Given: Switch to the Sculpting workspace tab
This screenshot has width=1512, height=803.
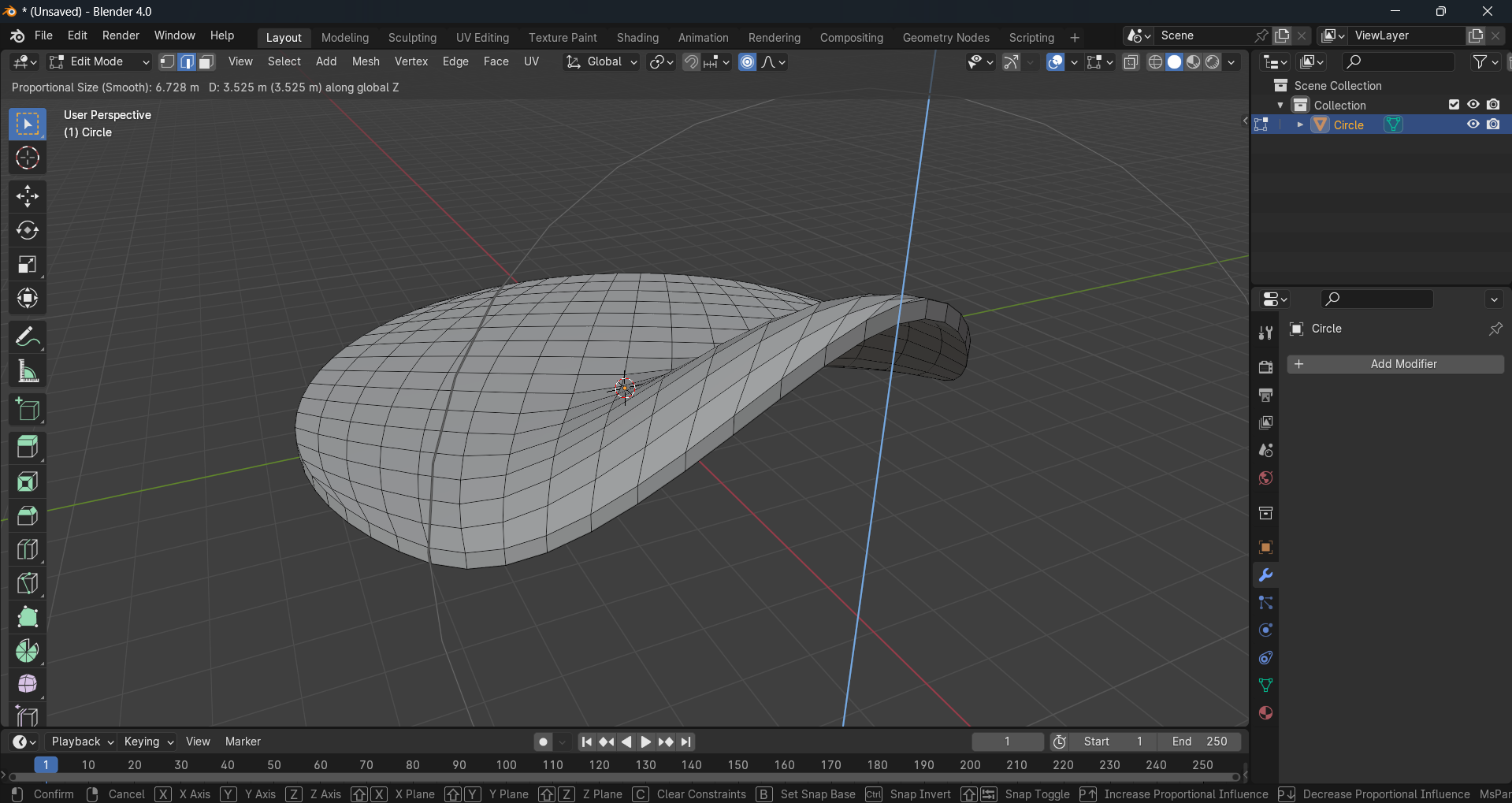Looking at the screenshot, I should (x=412, y=38).
